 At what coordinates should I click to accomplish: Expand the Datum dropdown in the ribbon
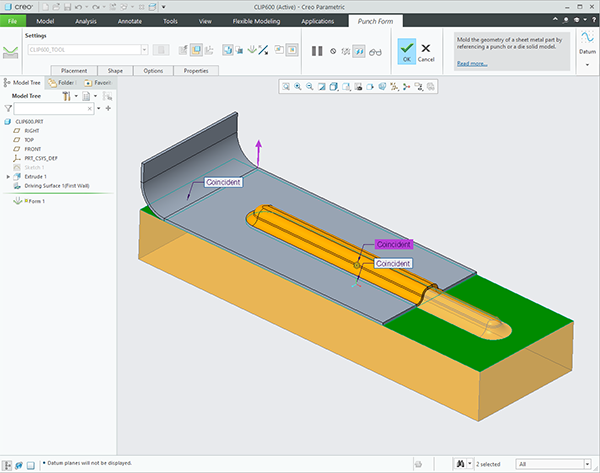tap(587, 65)
